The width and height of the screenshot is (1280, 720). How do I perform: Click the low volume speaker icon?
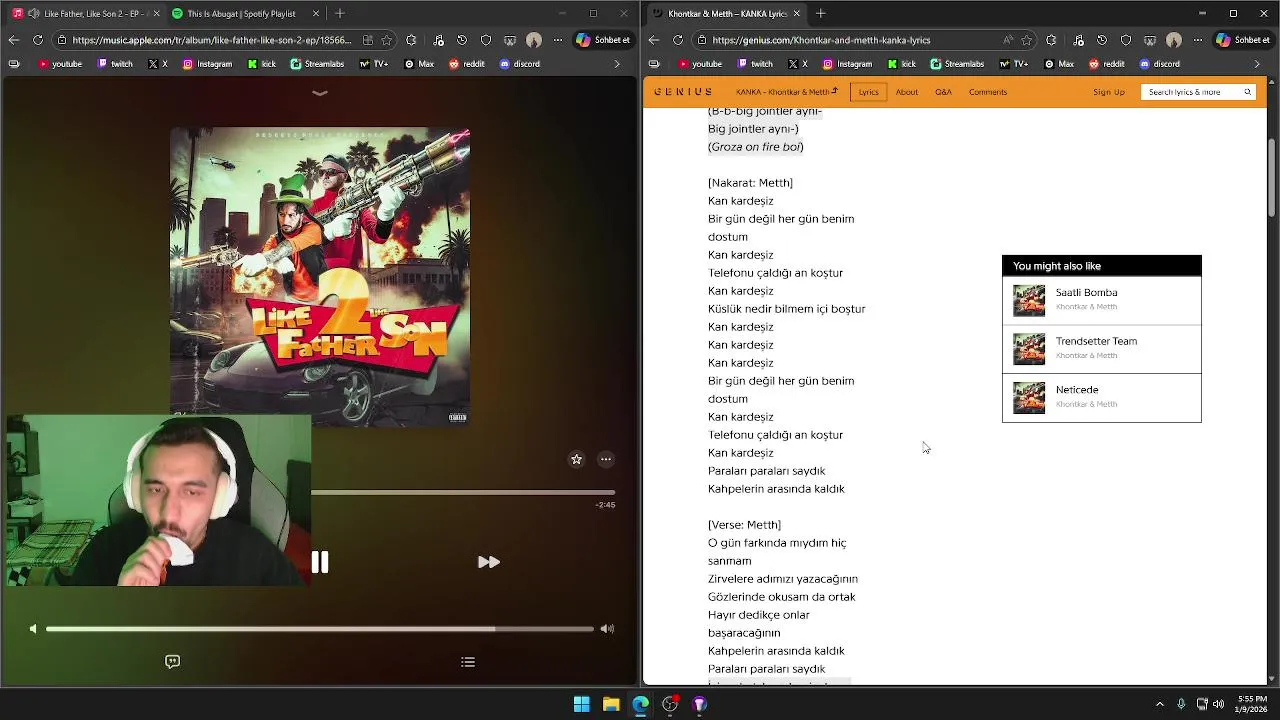pos(33,629)
